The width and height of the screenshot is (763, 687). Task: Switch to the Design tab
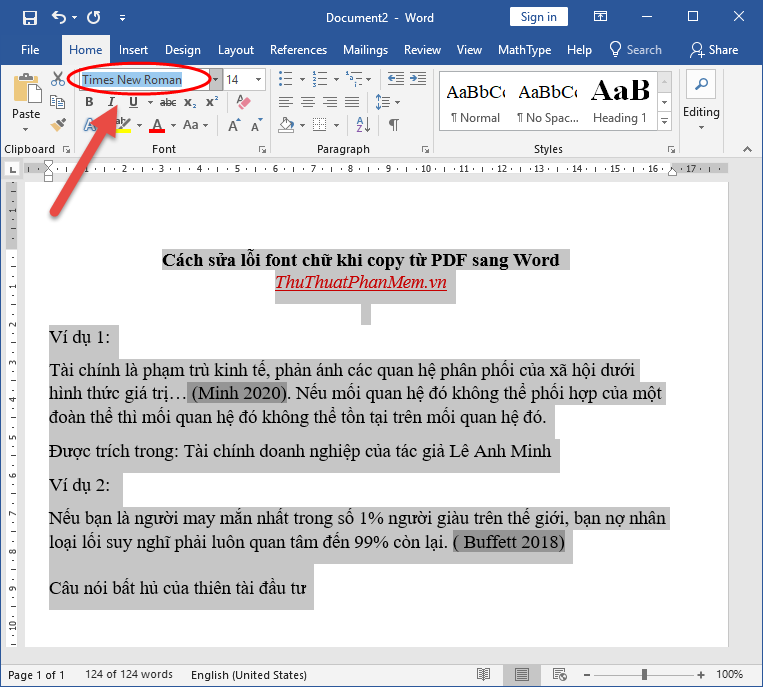click(x=182, y=50)
